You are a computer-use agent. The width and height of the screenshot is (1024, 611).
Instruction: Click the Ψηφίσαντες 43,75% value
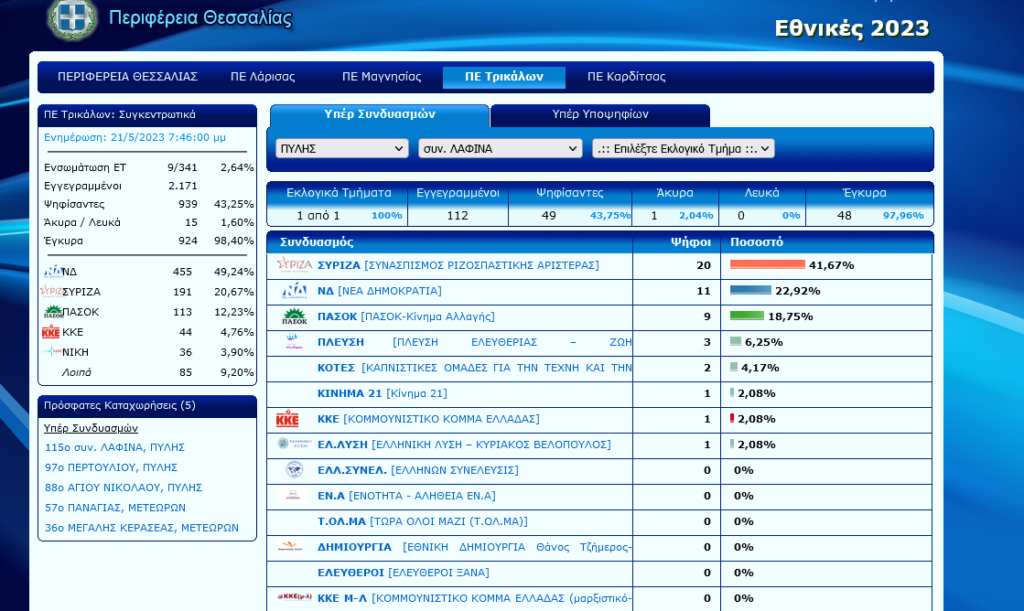(x=610, y=215)
